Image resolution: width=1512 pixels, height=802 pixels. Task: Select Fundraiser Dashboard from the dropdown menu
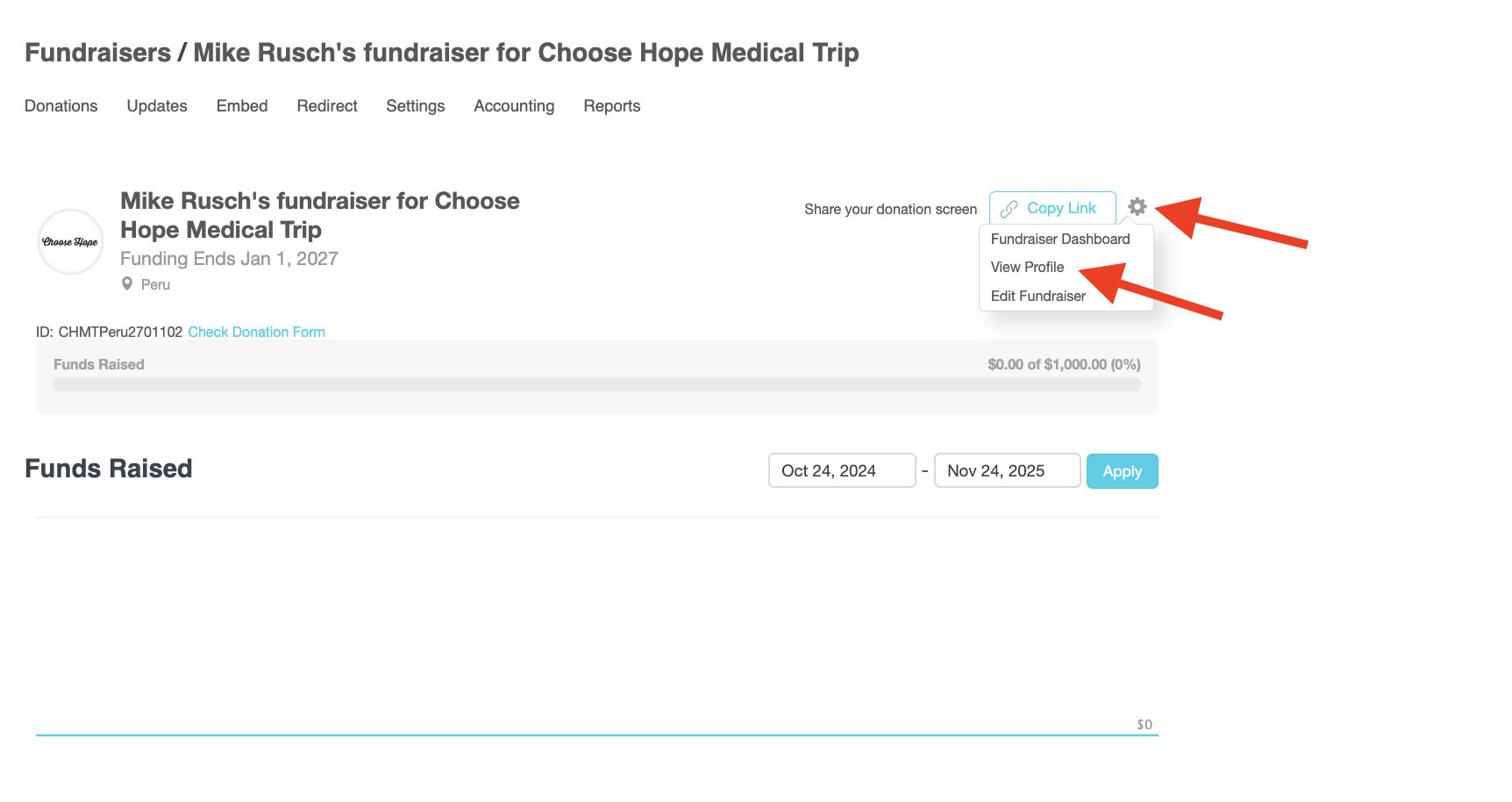pyautogui.click(x=1060, y=239)
